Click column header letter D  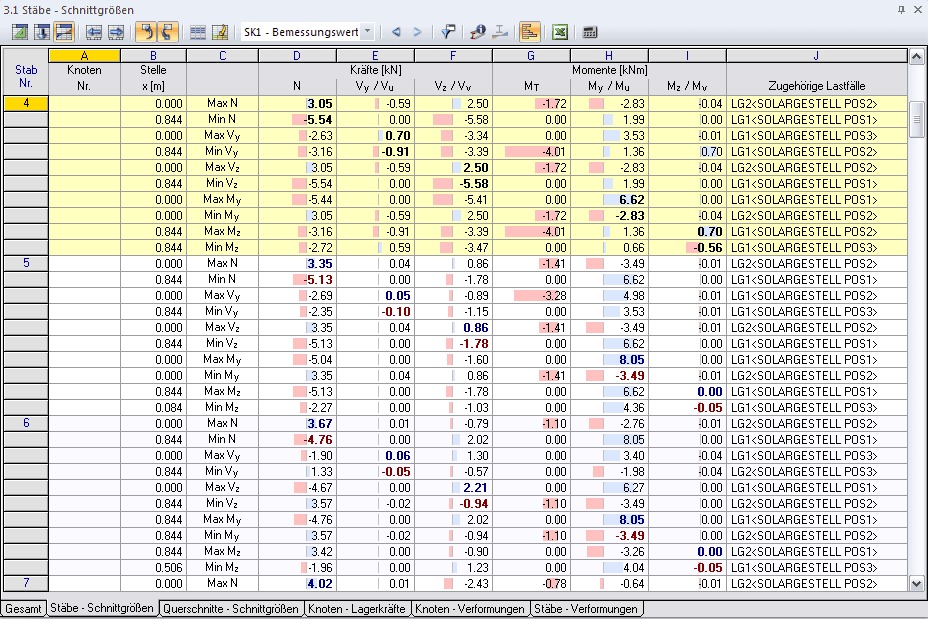click(296, 55)
